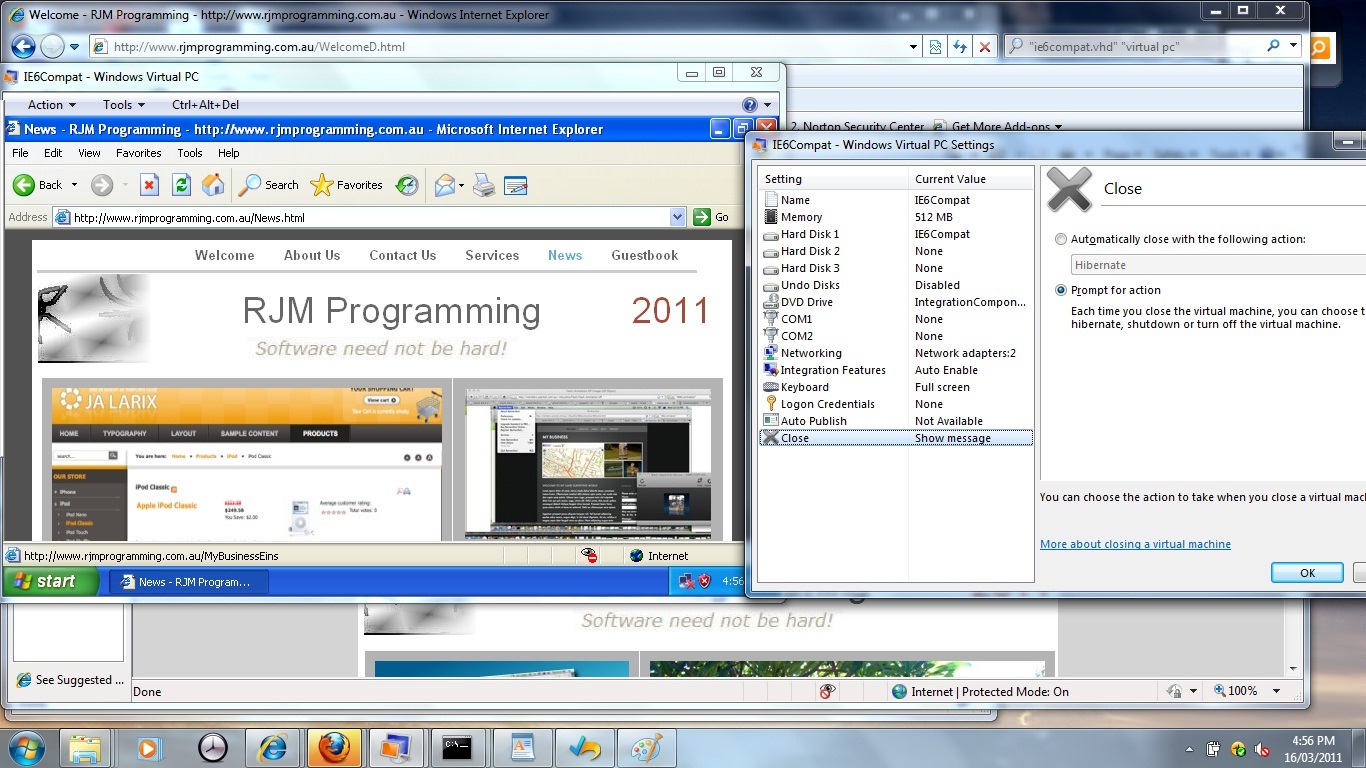Viewport: 1366px width, 768px height.
Task: Open IE6 Mail button dropdown arrow
Action: pos(461,185)
